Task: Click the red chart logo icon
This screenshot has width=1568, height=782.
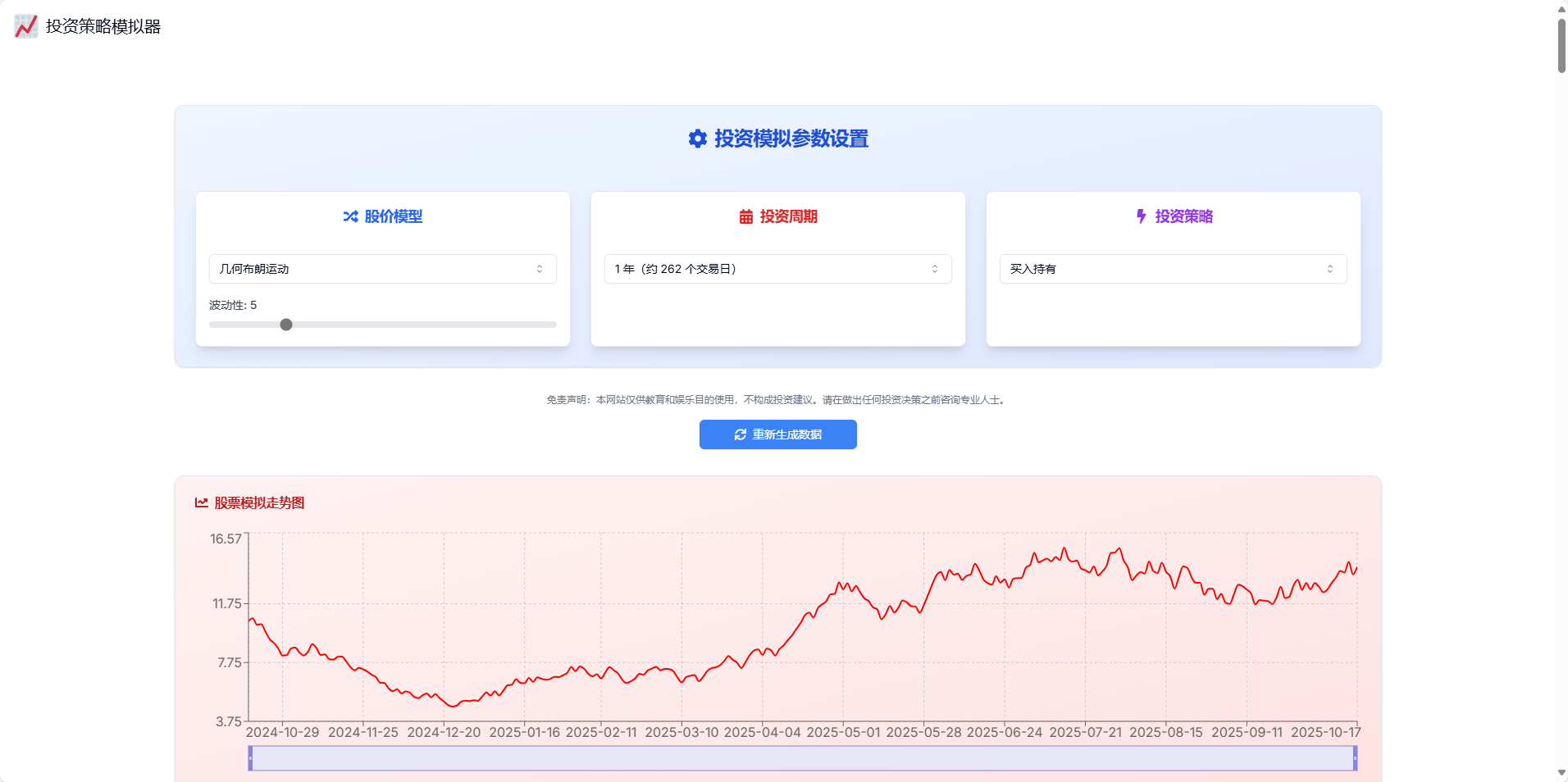Action: pyautogui.click(x=26, y=26)
